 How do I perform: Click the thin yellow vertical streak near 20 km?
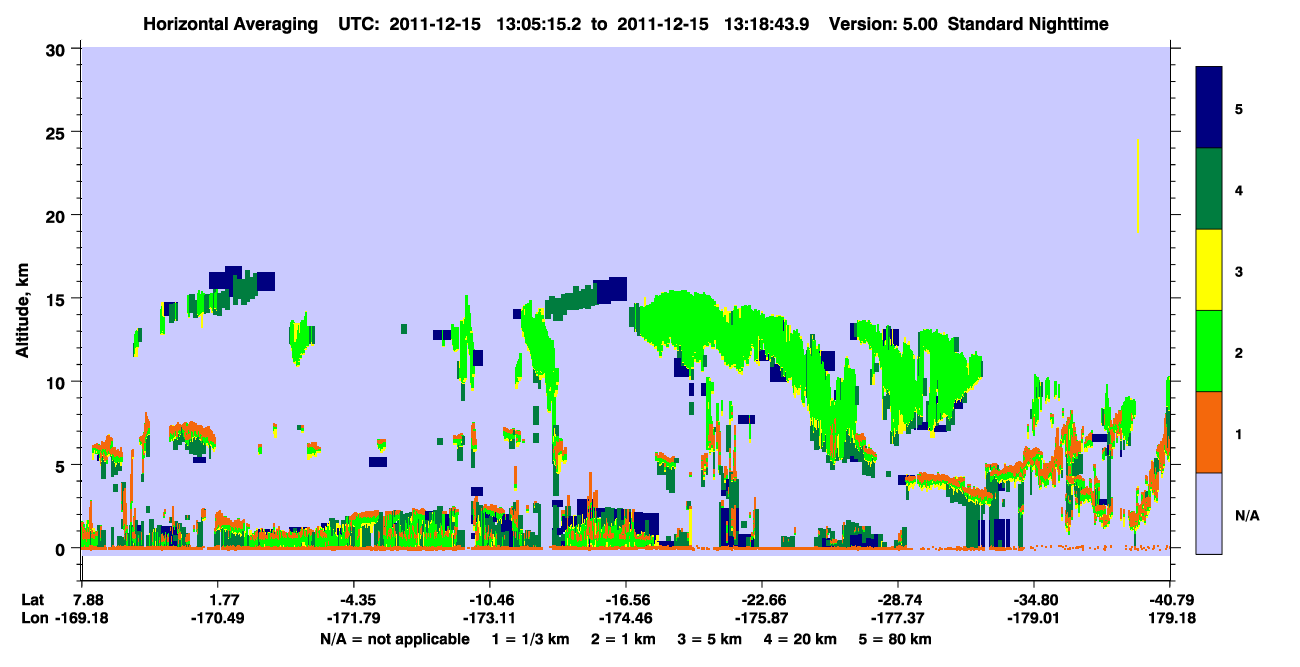(1138, 187)
